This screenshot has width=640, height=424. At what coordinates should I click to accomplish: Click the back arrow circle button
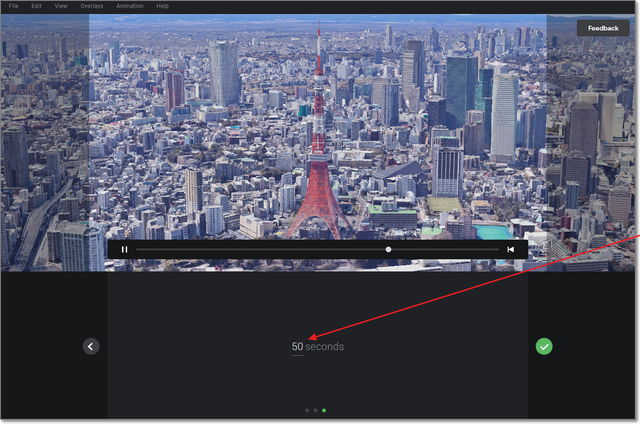91,346
